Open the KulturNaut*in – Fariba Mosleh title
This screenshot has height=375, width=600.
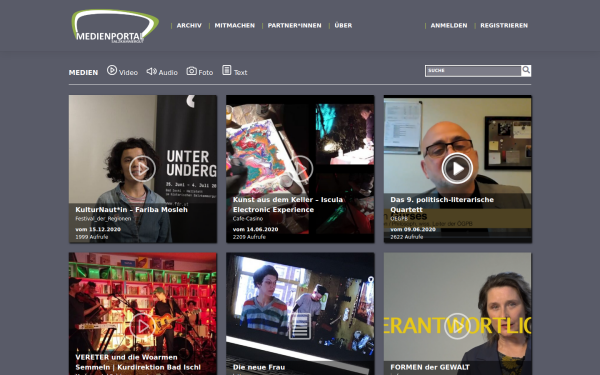coord(132,210)
